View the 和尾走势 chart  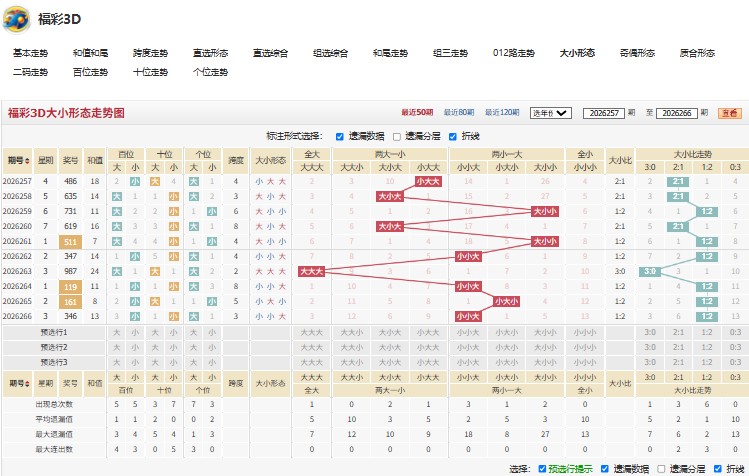390,53
